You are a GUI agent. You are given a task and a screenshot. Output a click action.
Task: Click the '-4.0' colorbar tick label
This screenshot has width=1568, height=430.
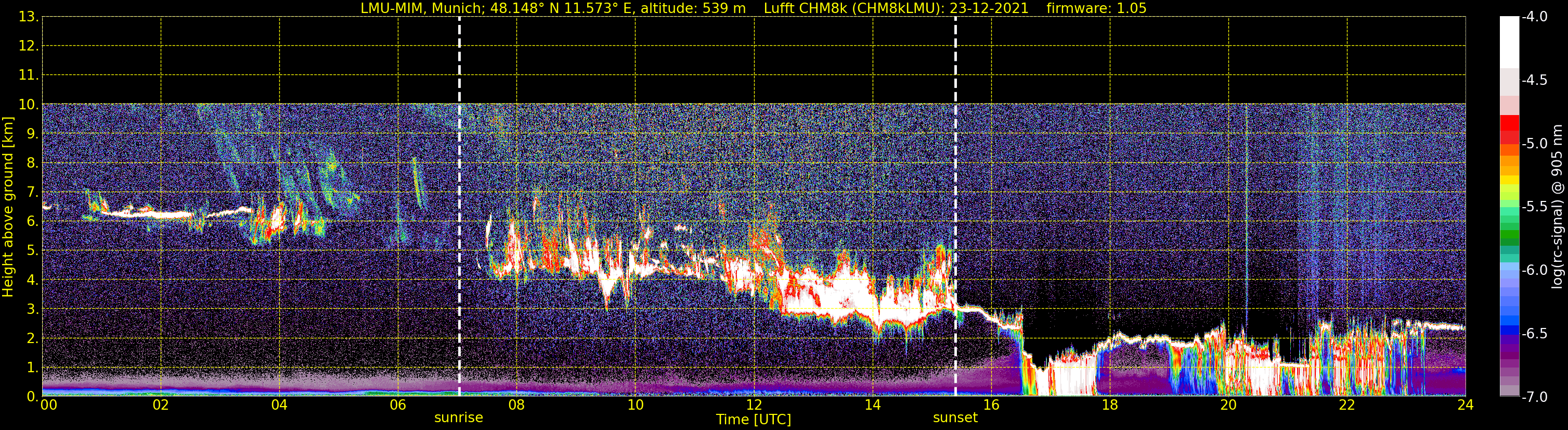click(1534, 17)
